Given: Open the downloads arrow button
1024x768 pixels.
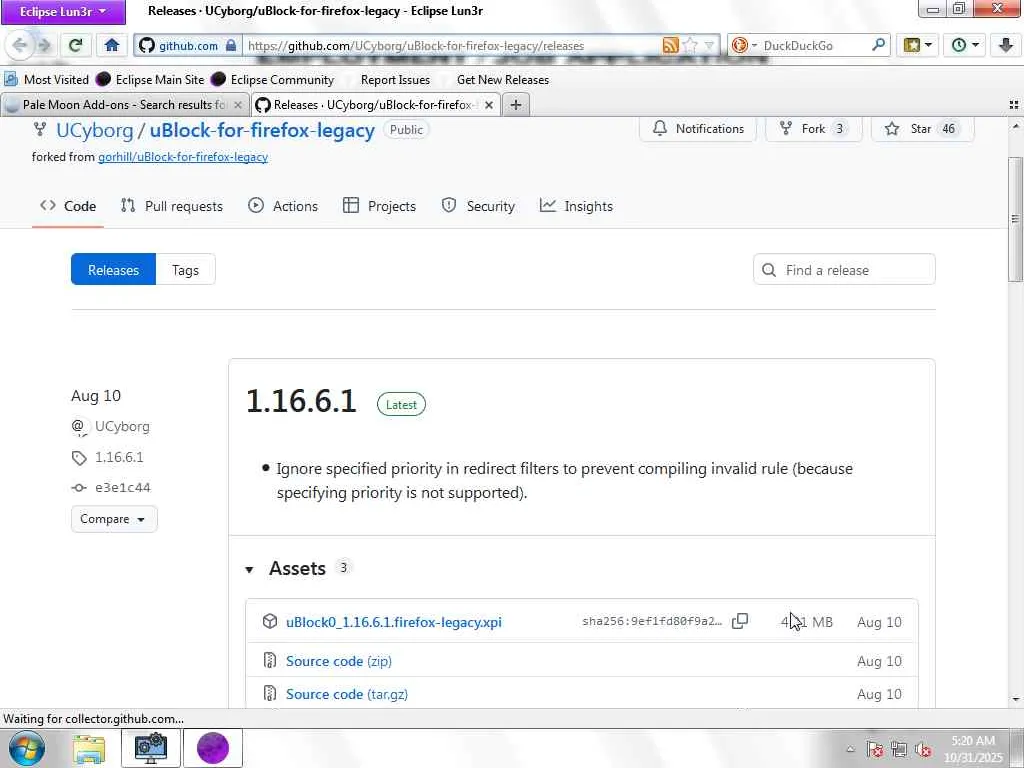Looking at the screenshot, I should [1006, 45].
